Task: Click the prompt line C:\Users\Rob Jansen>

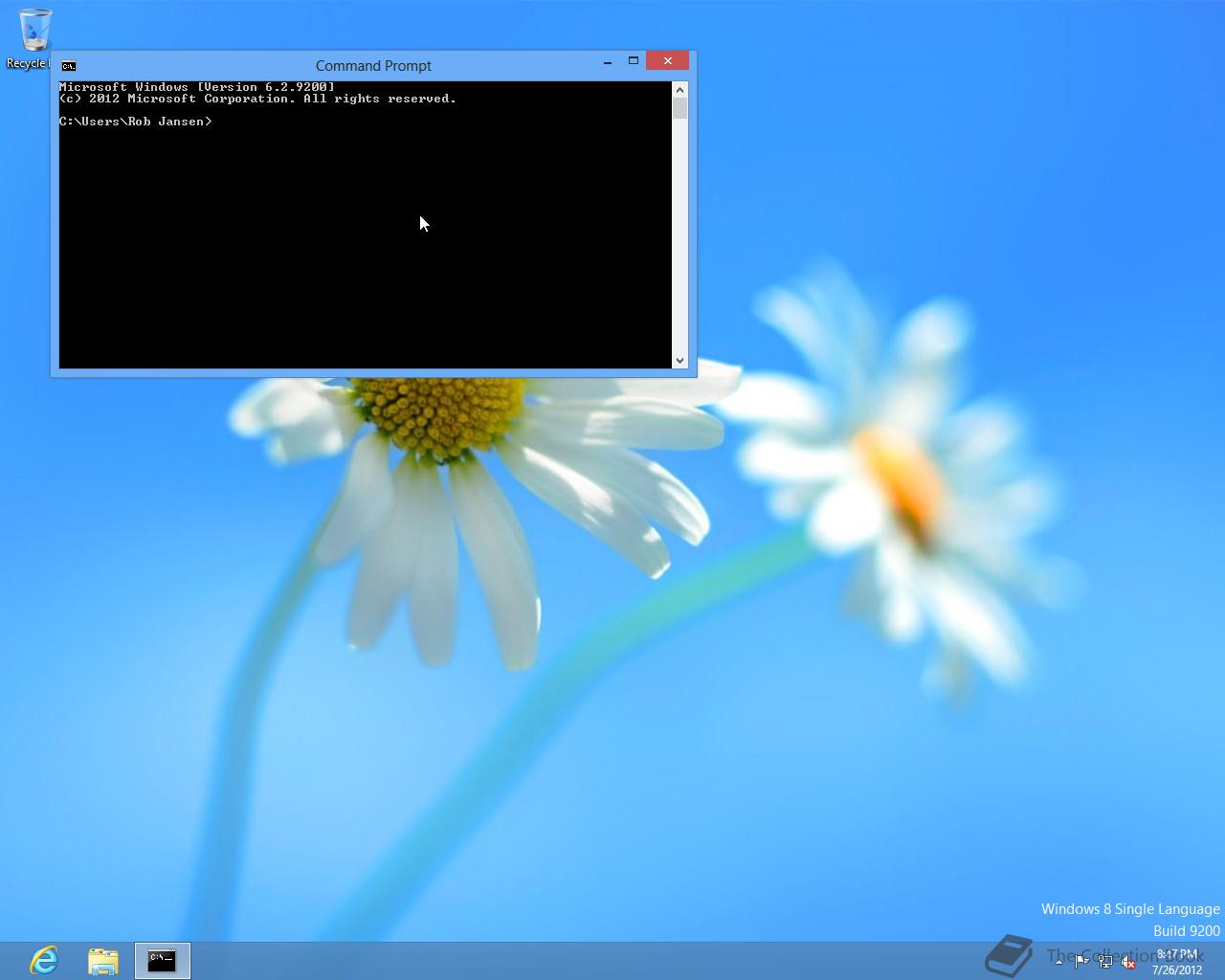Action: click(135, 122)
